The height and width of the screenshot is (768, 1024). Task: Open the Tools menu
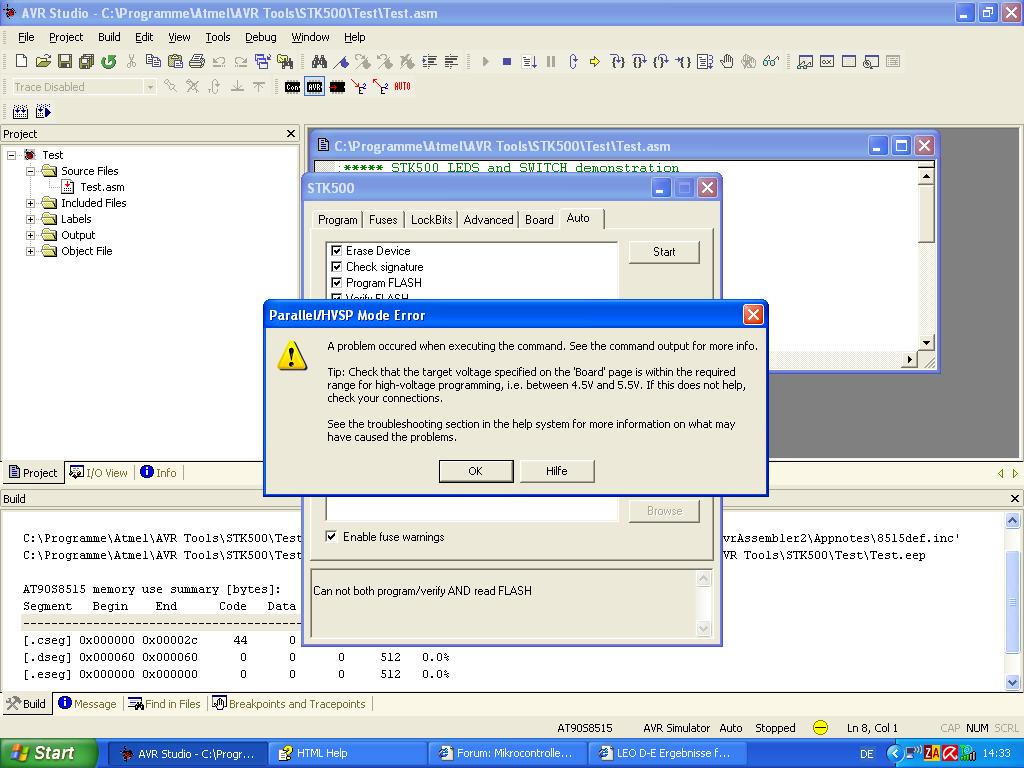pos(217,37)
